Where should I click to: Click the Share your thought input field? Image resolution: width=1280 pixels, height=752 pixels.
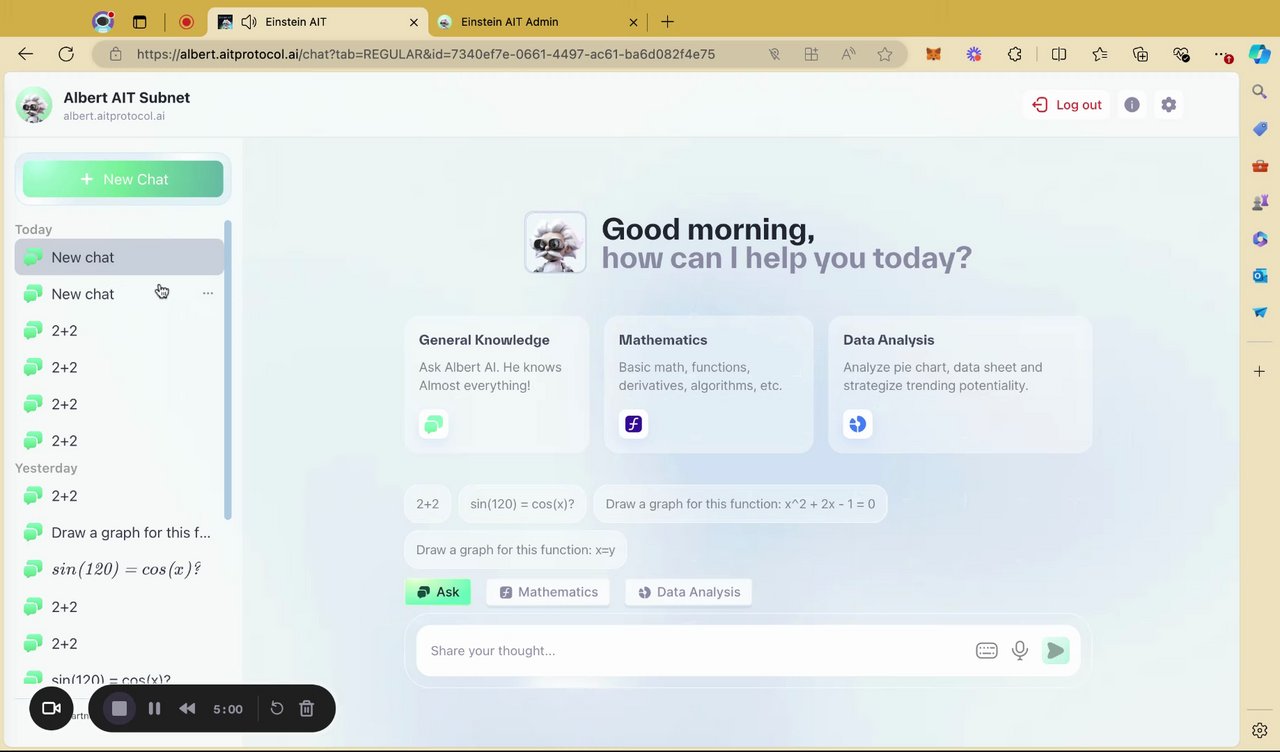[x=695, y=651]
